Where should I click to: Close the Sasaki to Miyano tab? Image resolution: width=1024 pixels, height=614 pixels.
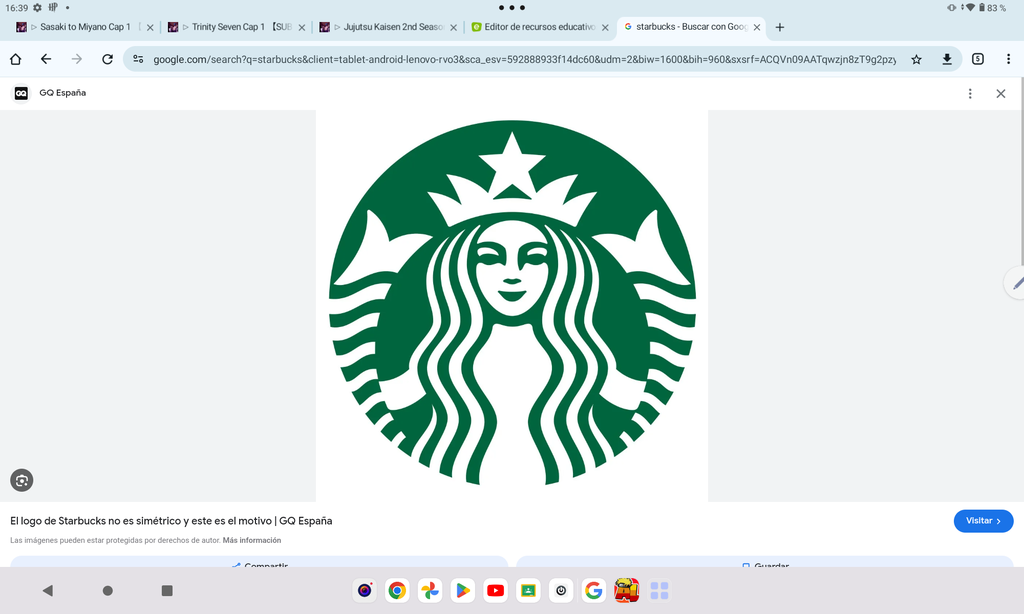[150, 27]
